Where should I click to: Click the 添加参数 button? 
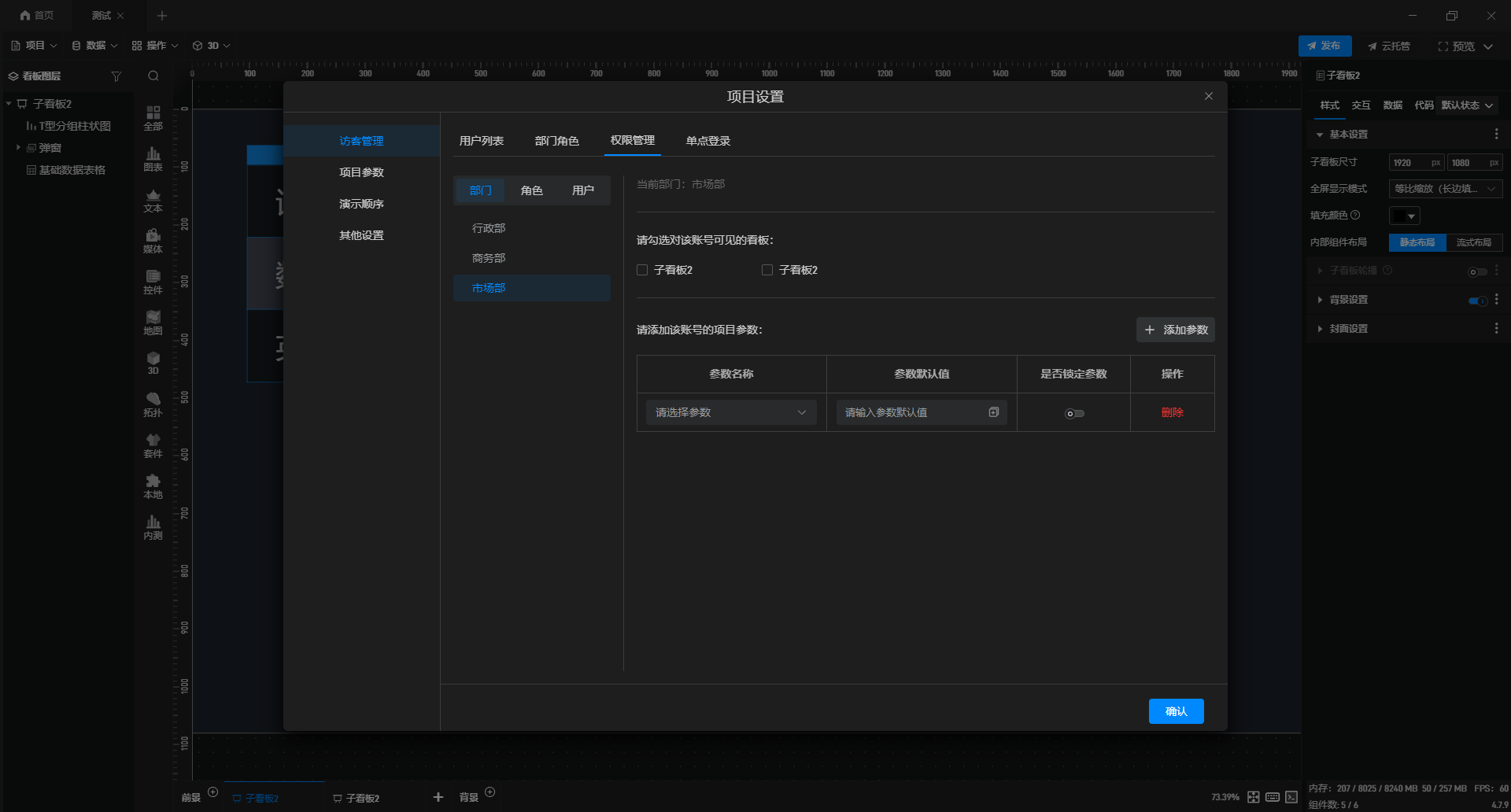(1176, 330)
